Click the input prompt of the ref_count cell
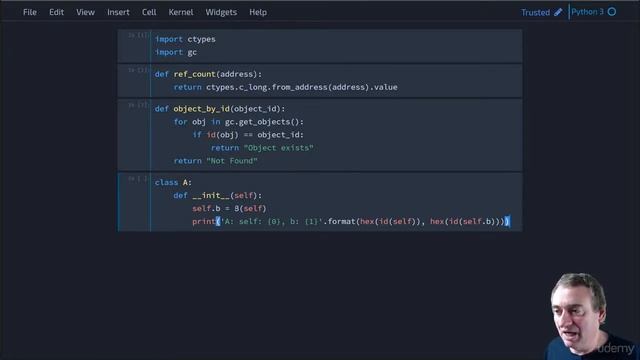 (x=138, y=70)
